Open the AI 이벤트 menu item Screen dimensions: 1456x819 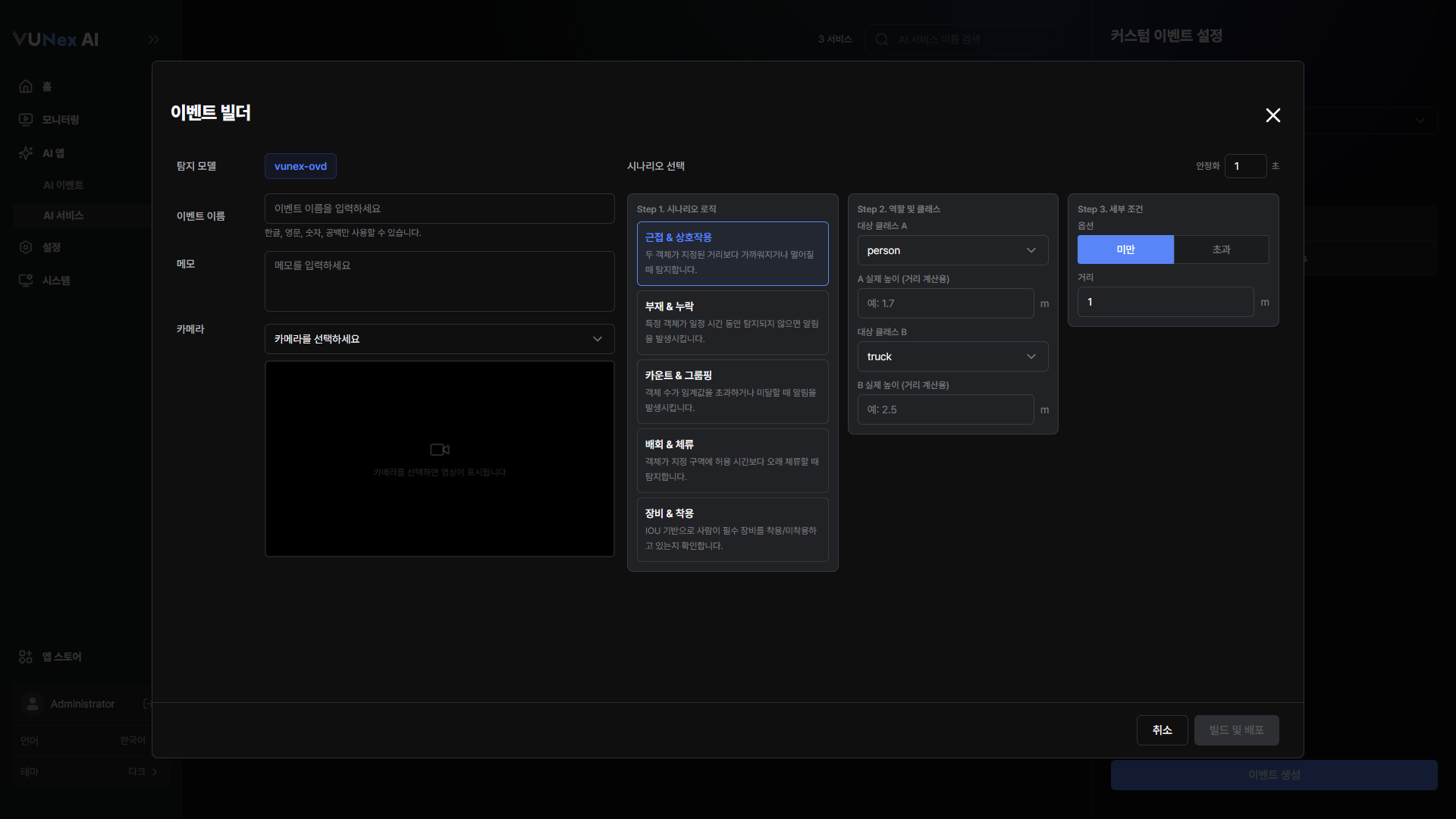point(64,185)
